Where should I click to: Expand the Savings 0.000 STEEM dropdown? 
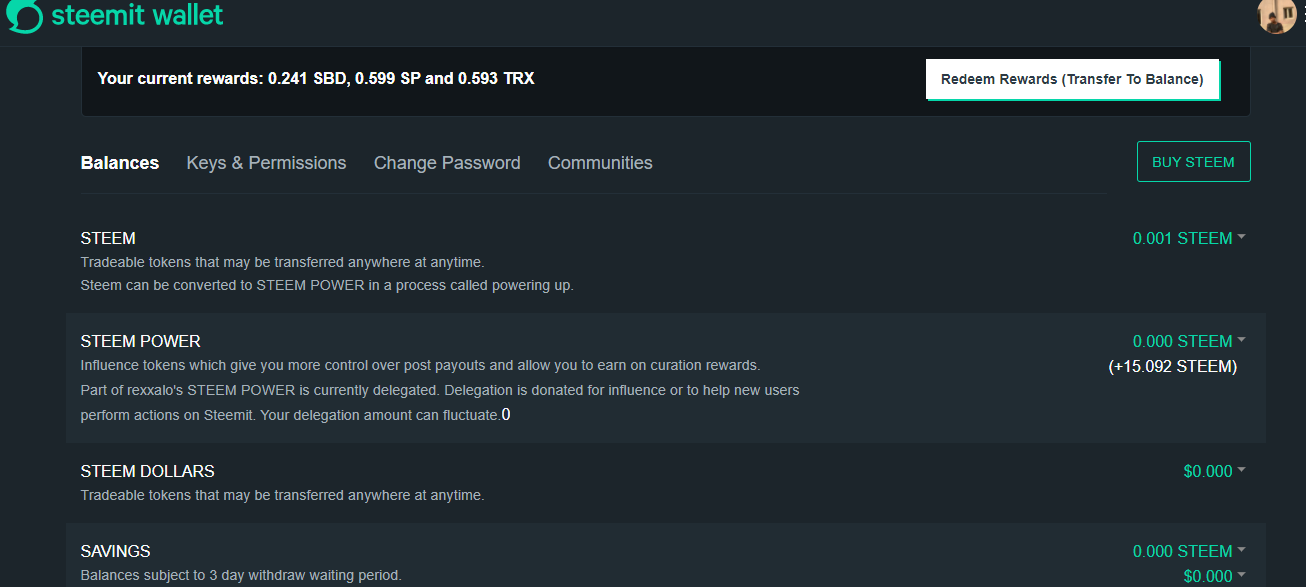[1188, 551]
